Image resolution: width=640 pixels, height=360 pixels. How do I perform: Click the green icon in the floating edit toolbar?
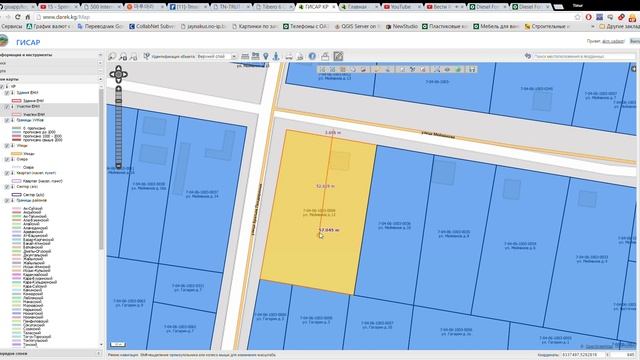458,70
